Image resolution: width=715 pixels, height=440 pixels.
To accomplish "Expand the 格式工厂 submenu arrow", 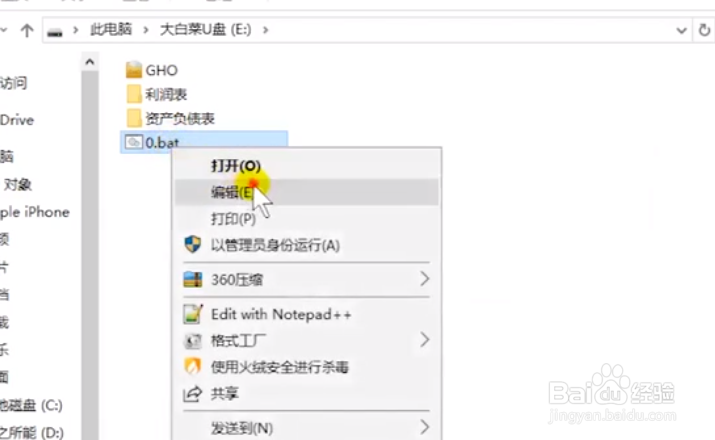I will pyautogui.click(x=425, y=340).
